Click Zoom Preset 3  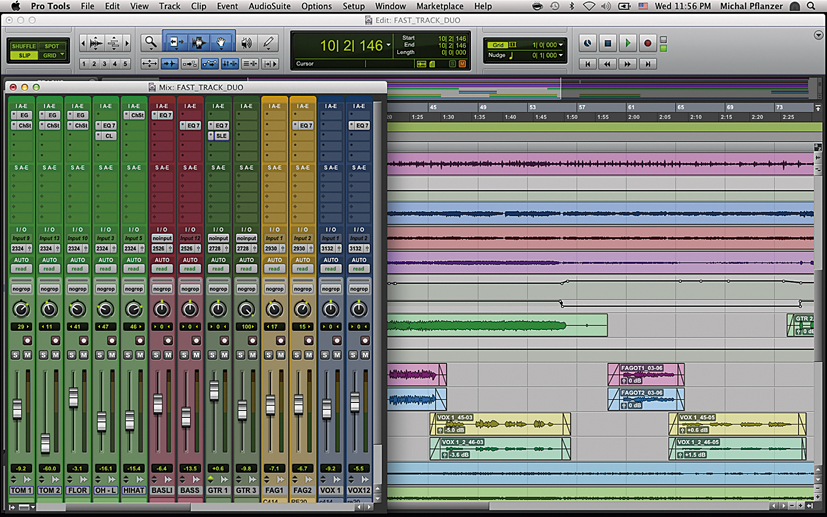click(x=104, y=64)
